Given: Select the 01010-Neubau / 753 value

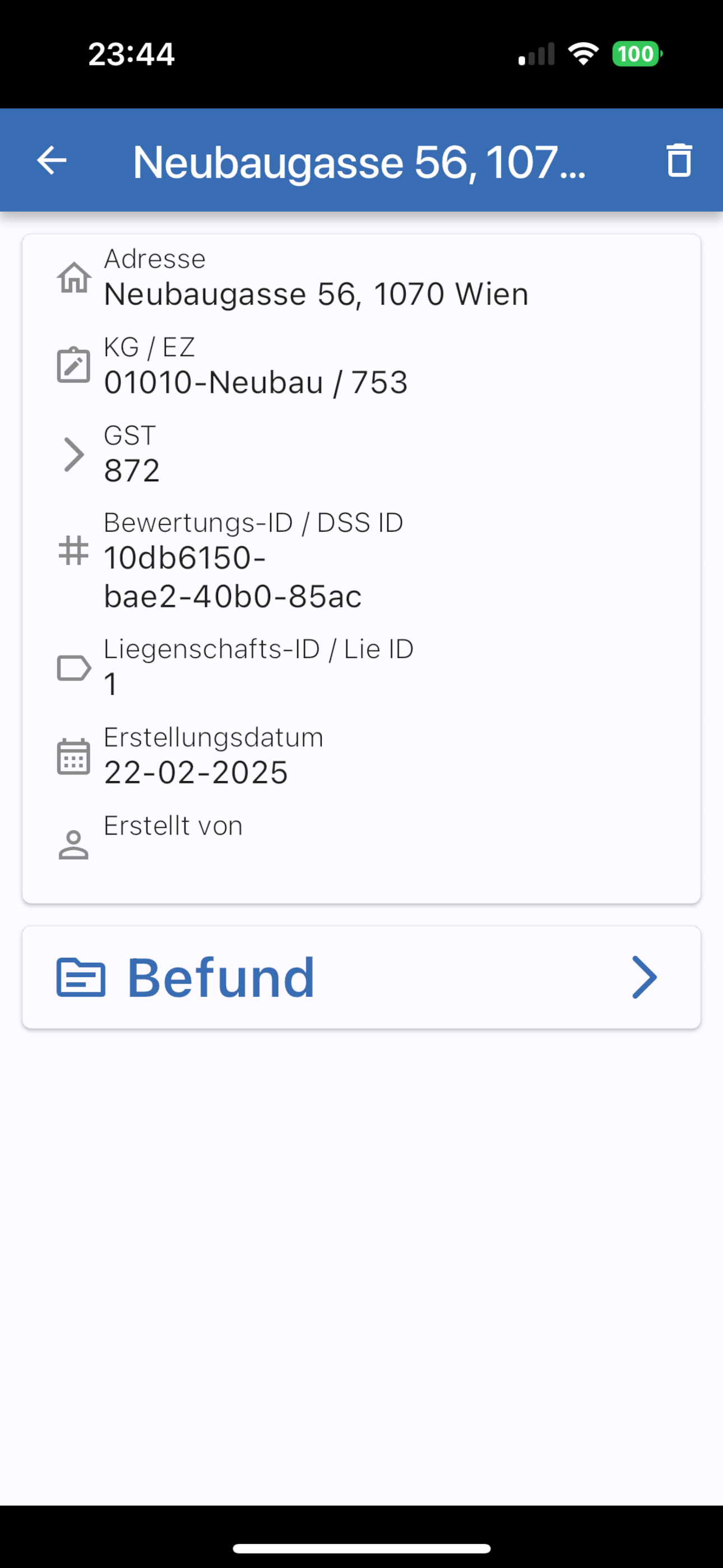Looking at the screenshot, I should tap(256, 382).
